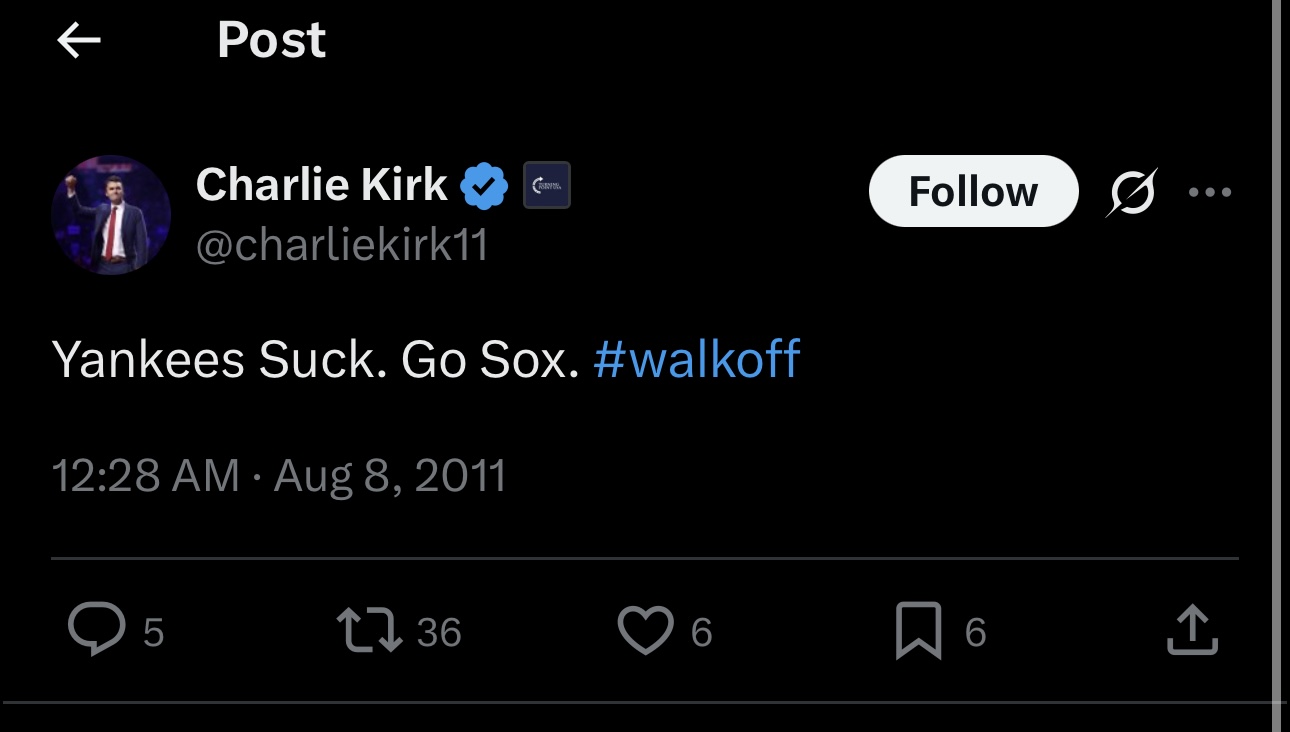Click the "Yankees Suck. Go Sox." post text

point(315,359)
